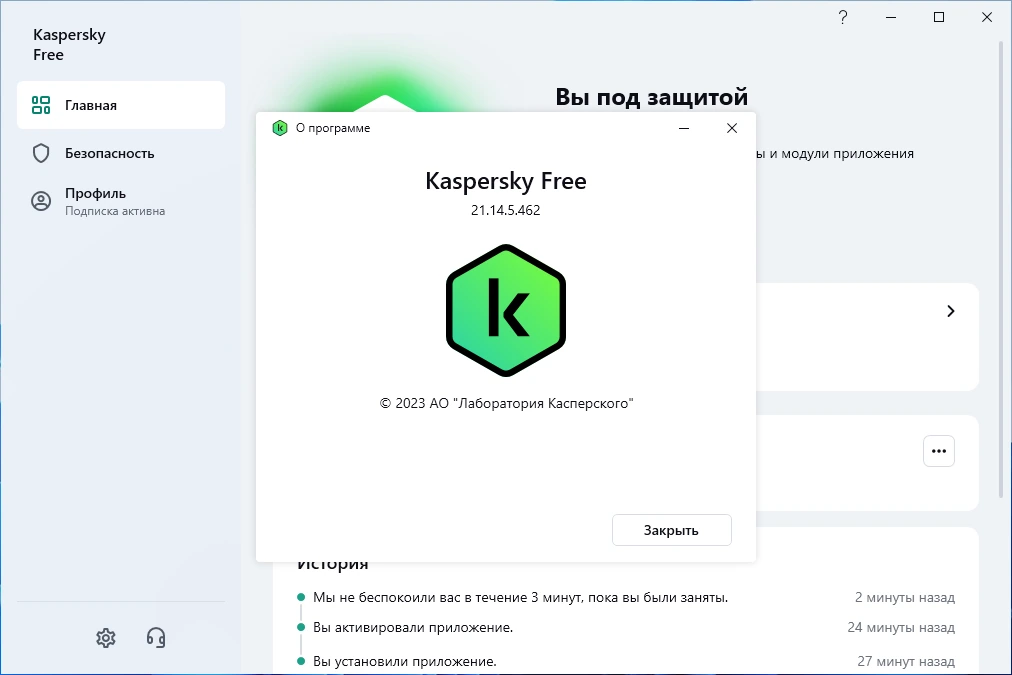The height and width of the screenshot is (675, 1012).
Task: Click the 27 минут назад timestamp
Action: click(906, 661)
